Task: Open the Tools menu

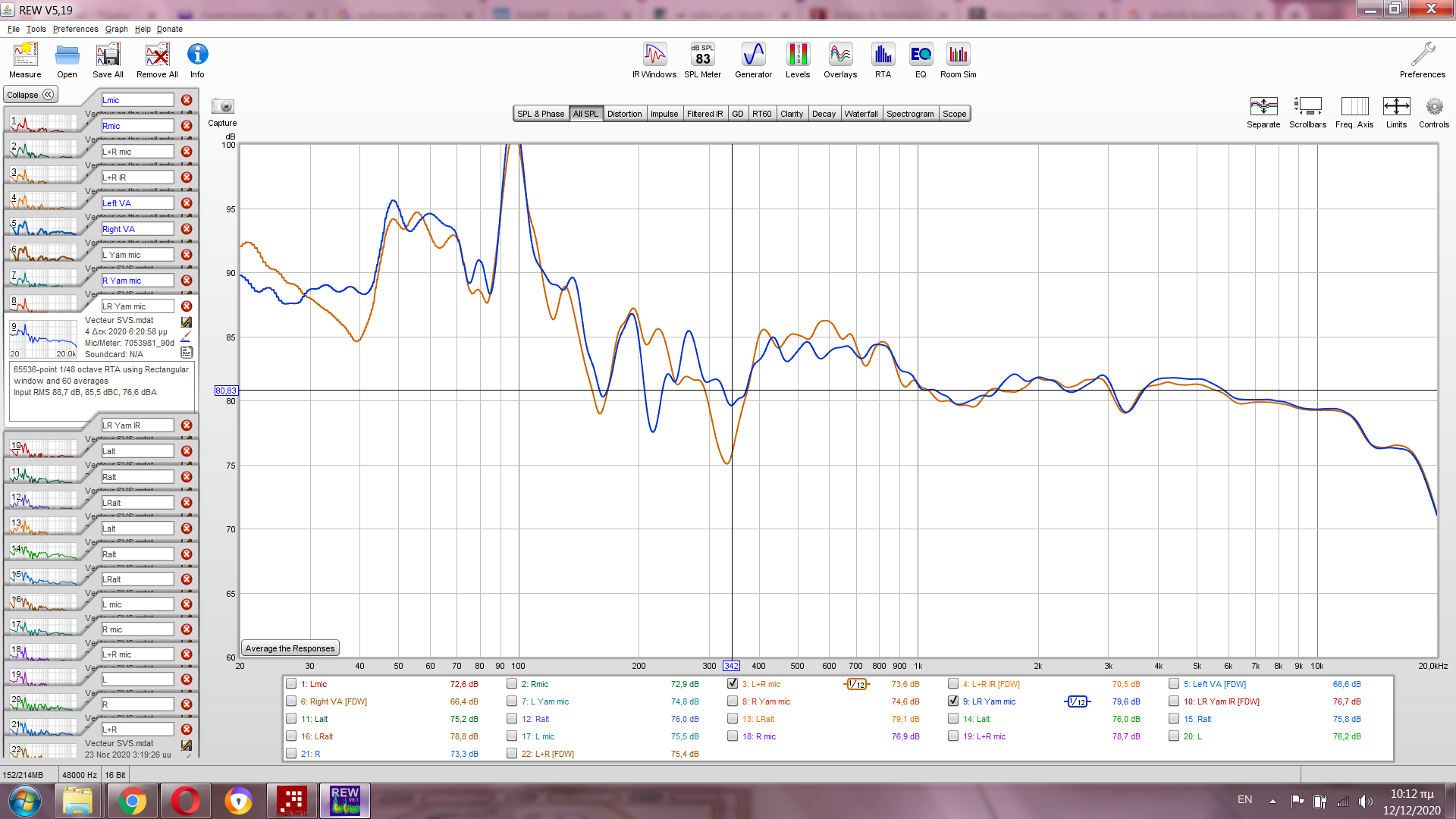Action: click(36, 29)
